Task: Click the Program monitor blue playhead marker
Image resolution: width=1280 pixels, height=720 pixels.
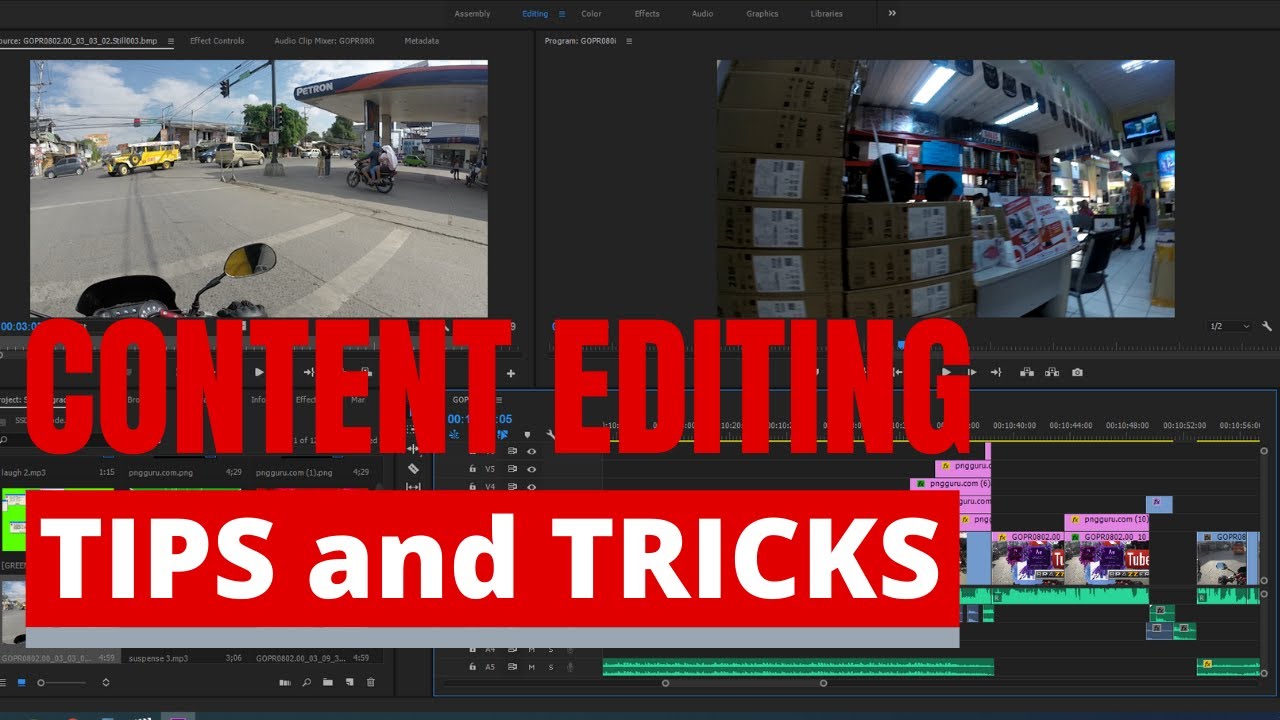Action: coord(901,344)
